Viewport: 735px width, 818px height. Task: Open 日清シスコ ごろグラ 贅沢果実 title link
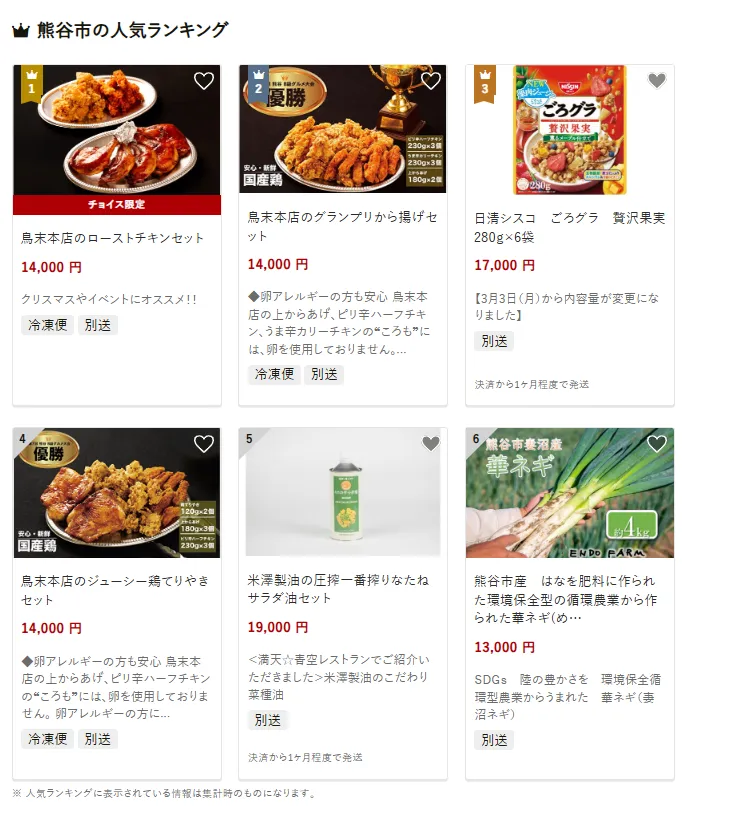570,227
